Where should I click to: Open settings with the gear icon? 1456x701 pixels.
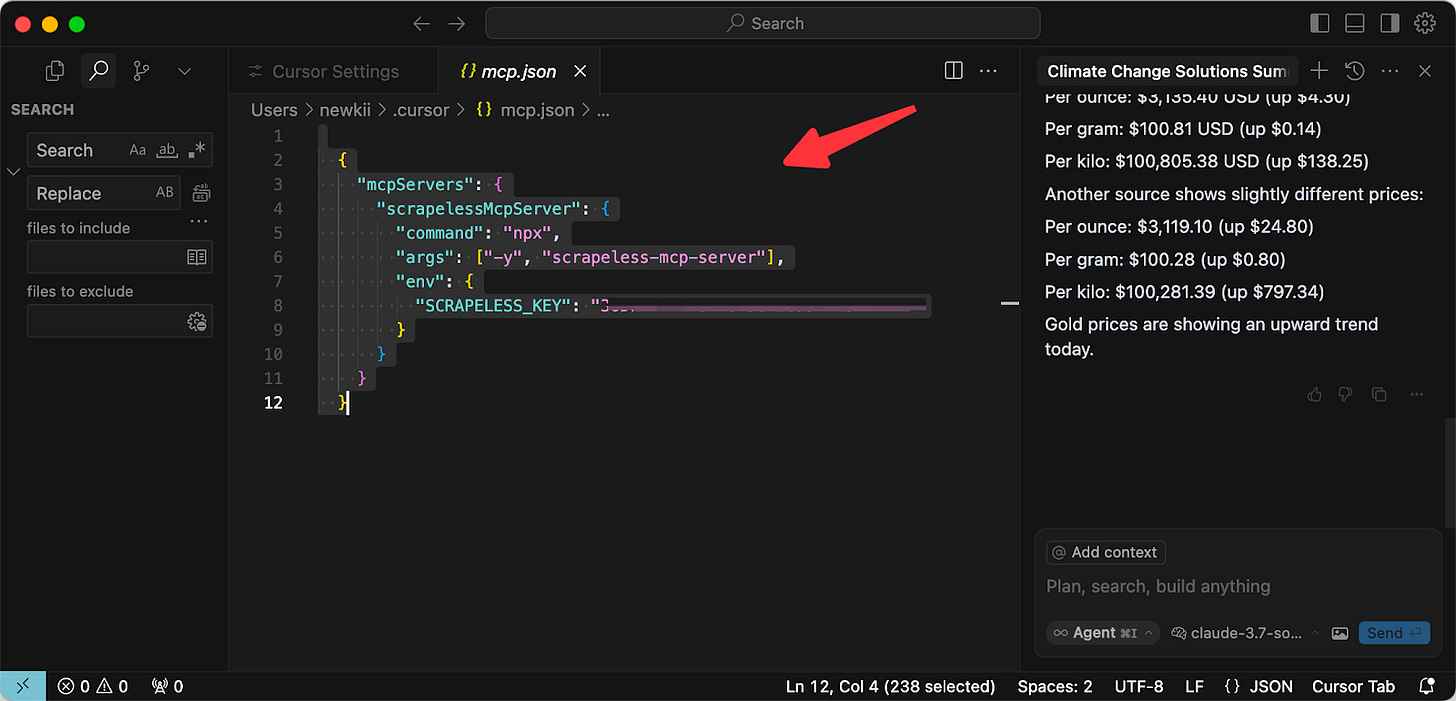point(1424,23)
